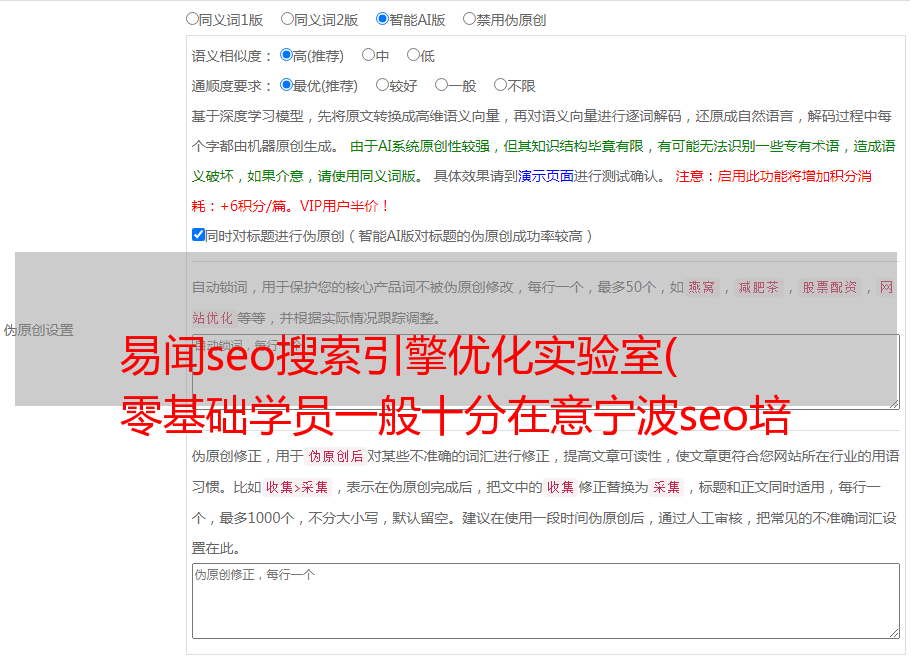Click the 收集>采集 example tag
The image size is (911, 658).
(297, 487)
